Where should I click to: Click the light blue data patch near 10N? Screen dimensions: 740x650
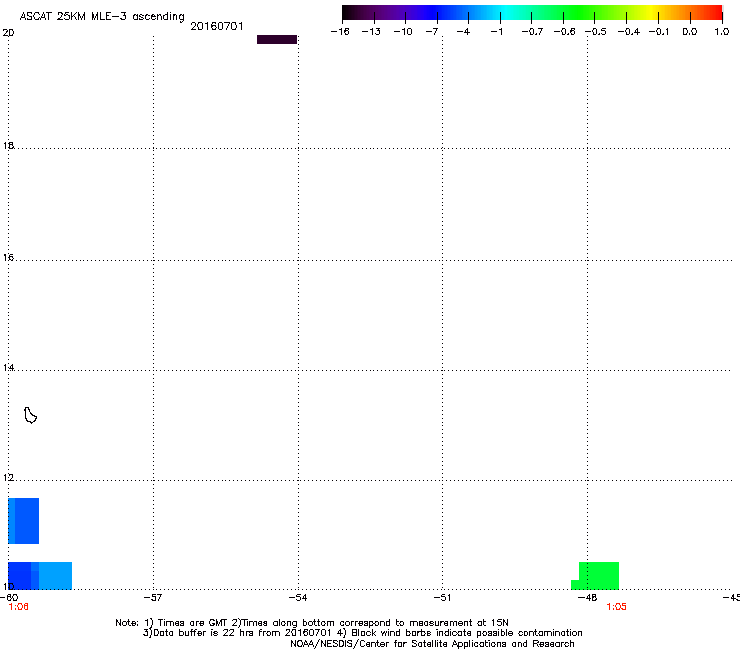(55, 576)
